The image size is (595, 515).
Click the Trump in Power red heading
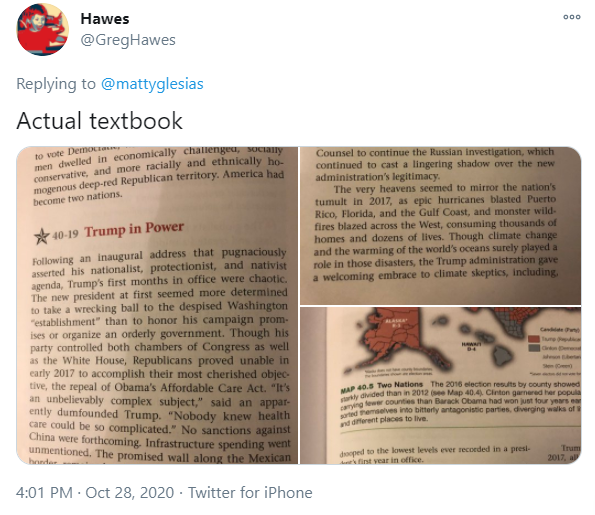point(134,229)
